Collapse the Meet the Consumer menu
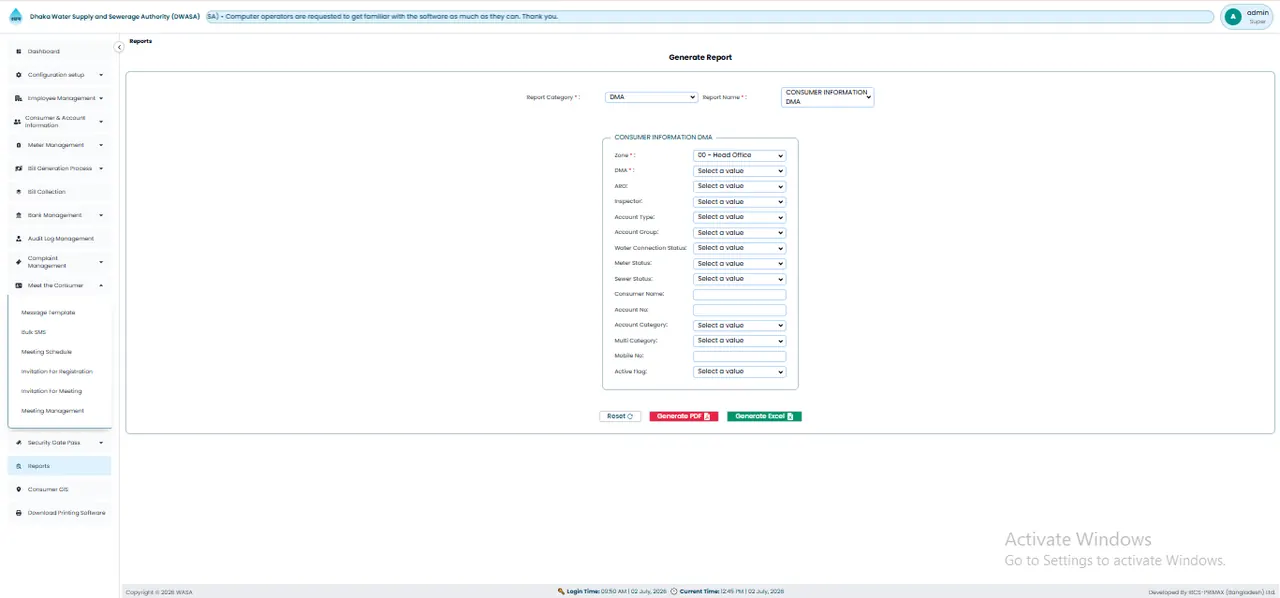The width and height of the screenshot is (1280, 598). 59,286
